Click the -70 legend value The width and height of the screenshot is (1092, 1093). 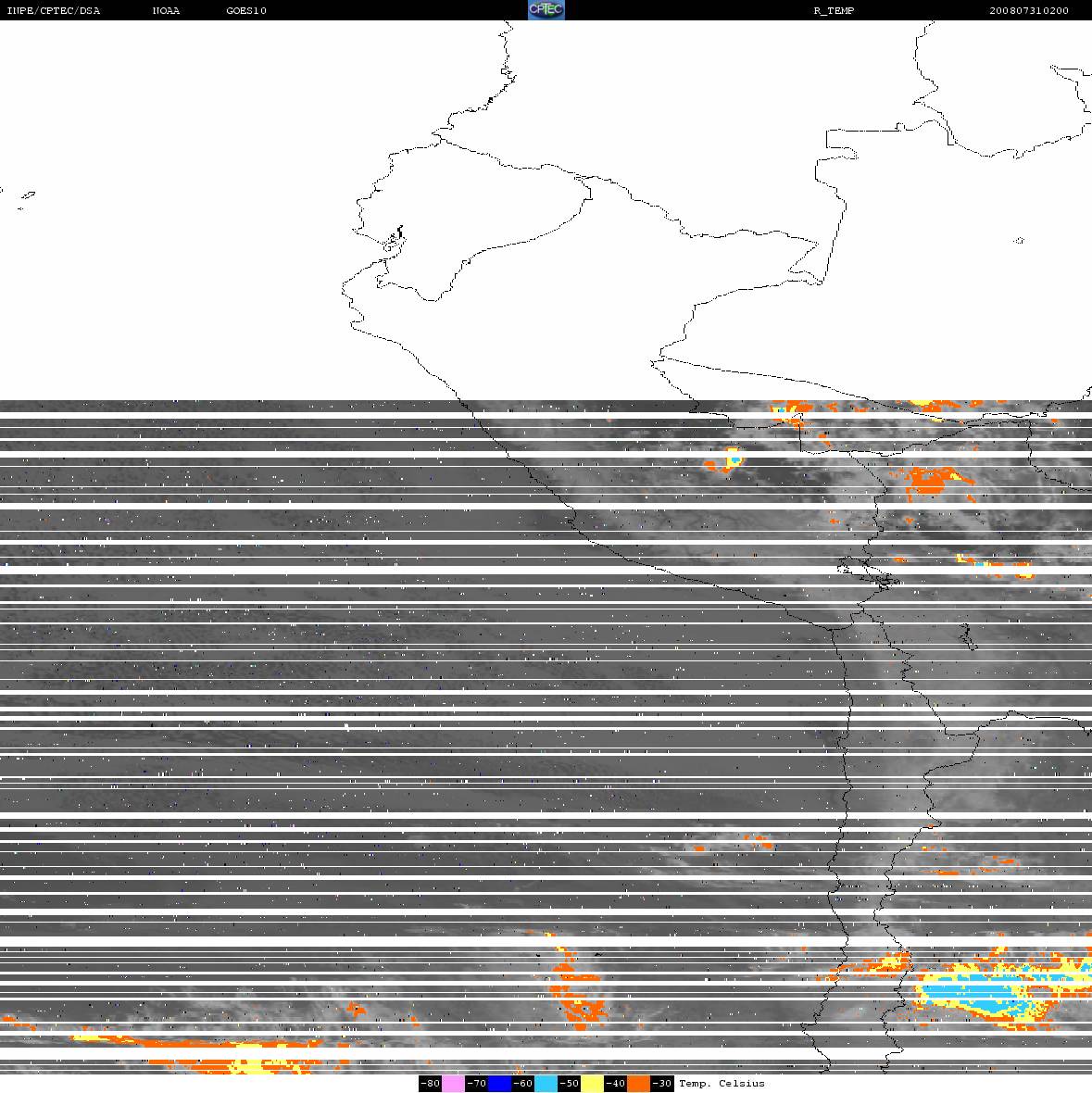(477, 1083)
